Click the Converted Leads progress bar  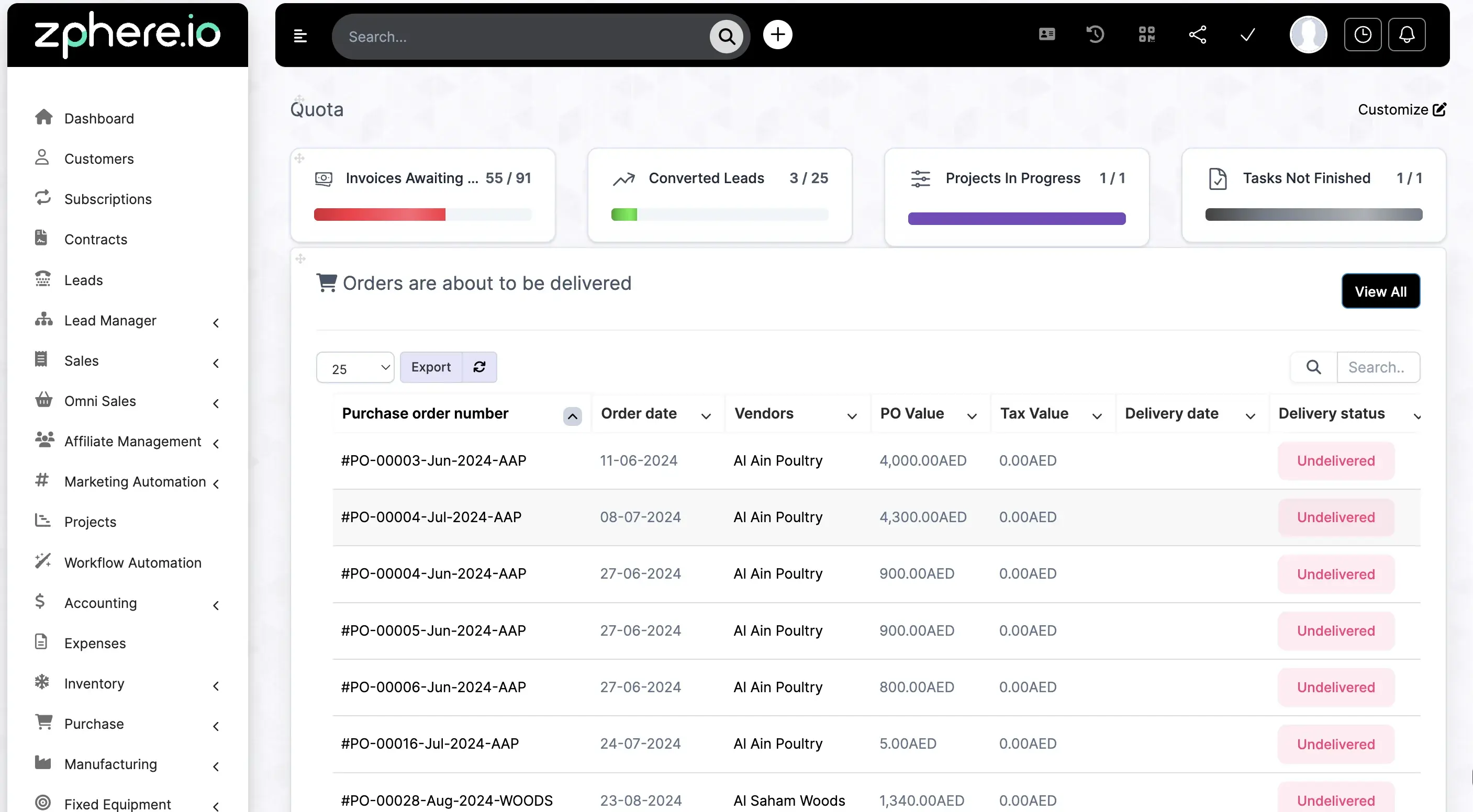pos(719,215)
